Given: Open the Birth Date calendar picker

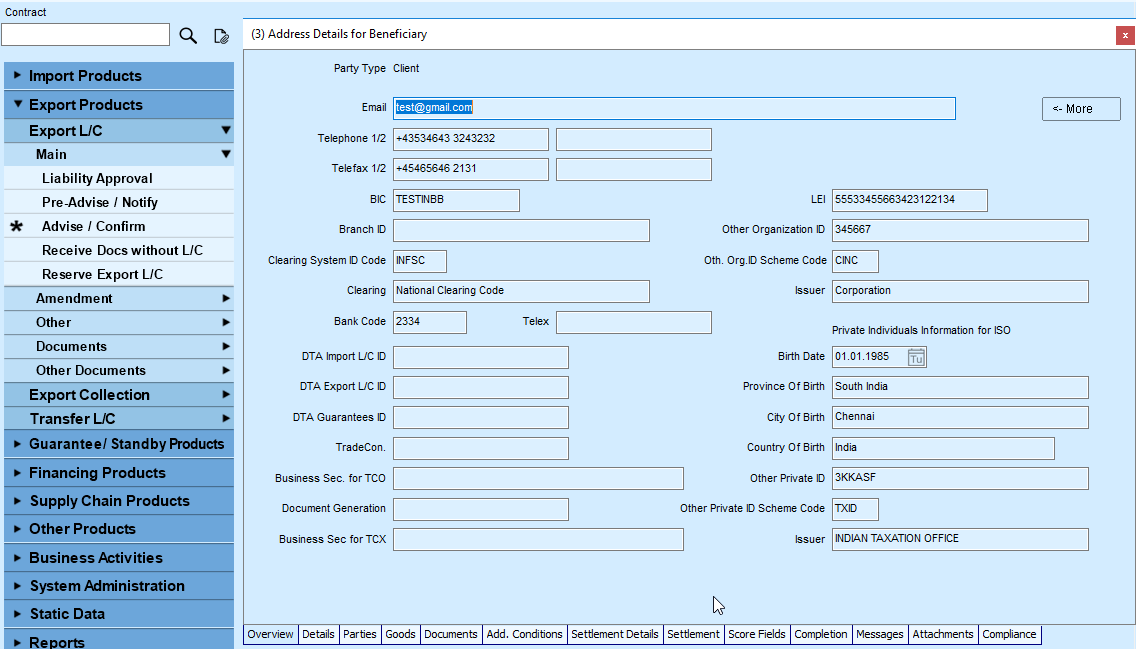Looking at the screenshot, I should pyautogui.click(x=916, y=357).
